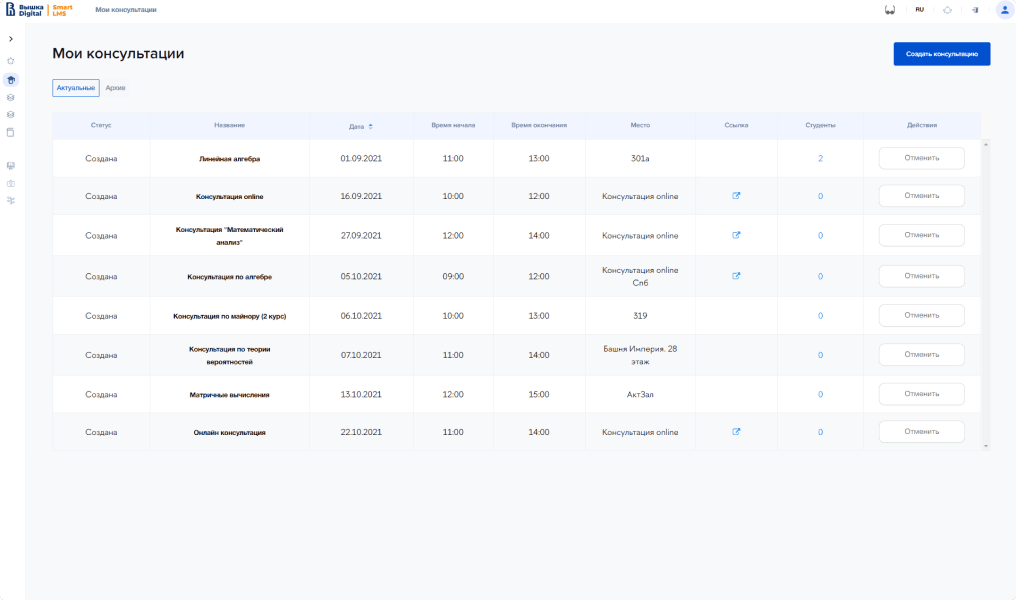This screenshot has height=600, width=1016.
Task: Click the clipboard-style sidebar icon
Action: (x=10, y=132)
